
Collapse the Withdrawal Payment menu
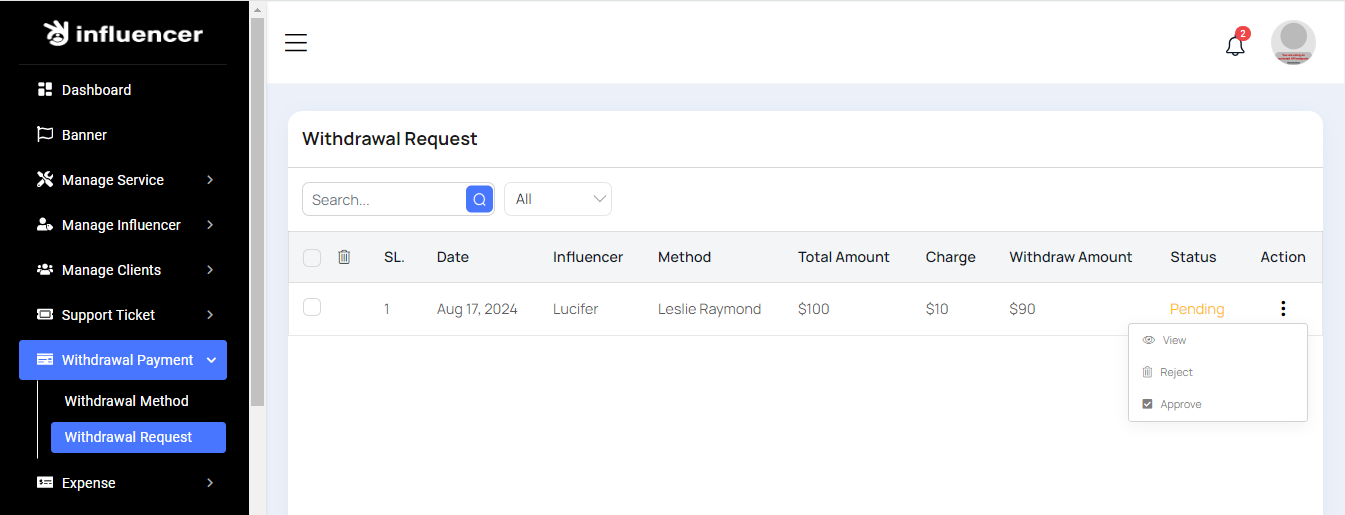point(123,360)
